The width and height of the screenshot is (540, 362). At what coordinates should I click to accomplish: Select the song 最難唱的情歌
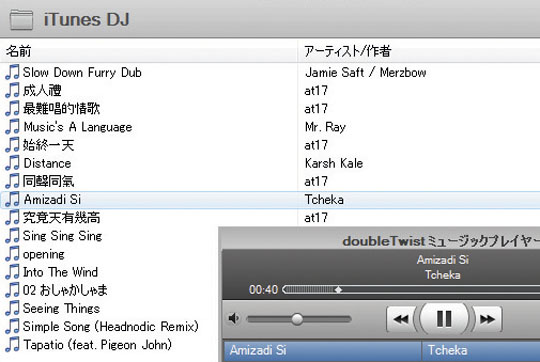pos(61,109)
